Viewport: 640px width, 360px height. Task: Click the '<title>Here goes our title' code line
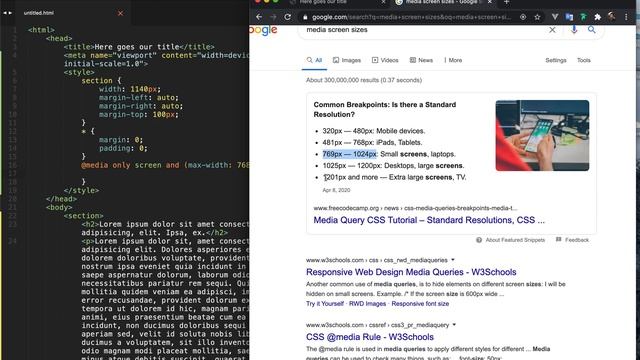[x=139, y=47]
